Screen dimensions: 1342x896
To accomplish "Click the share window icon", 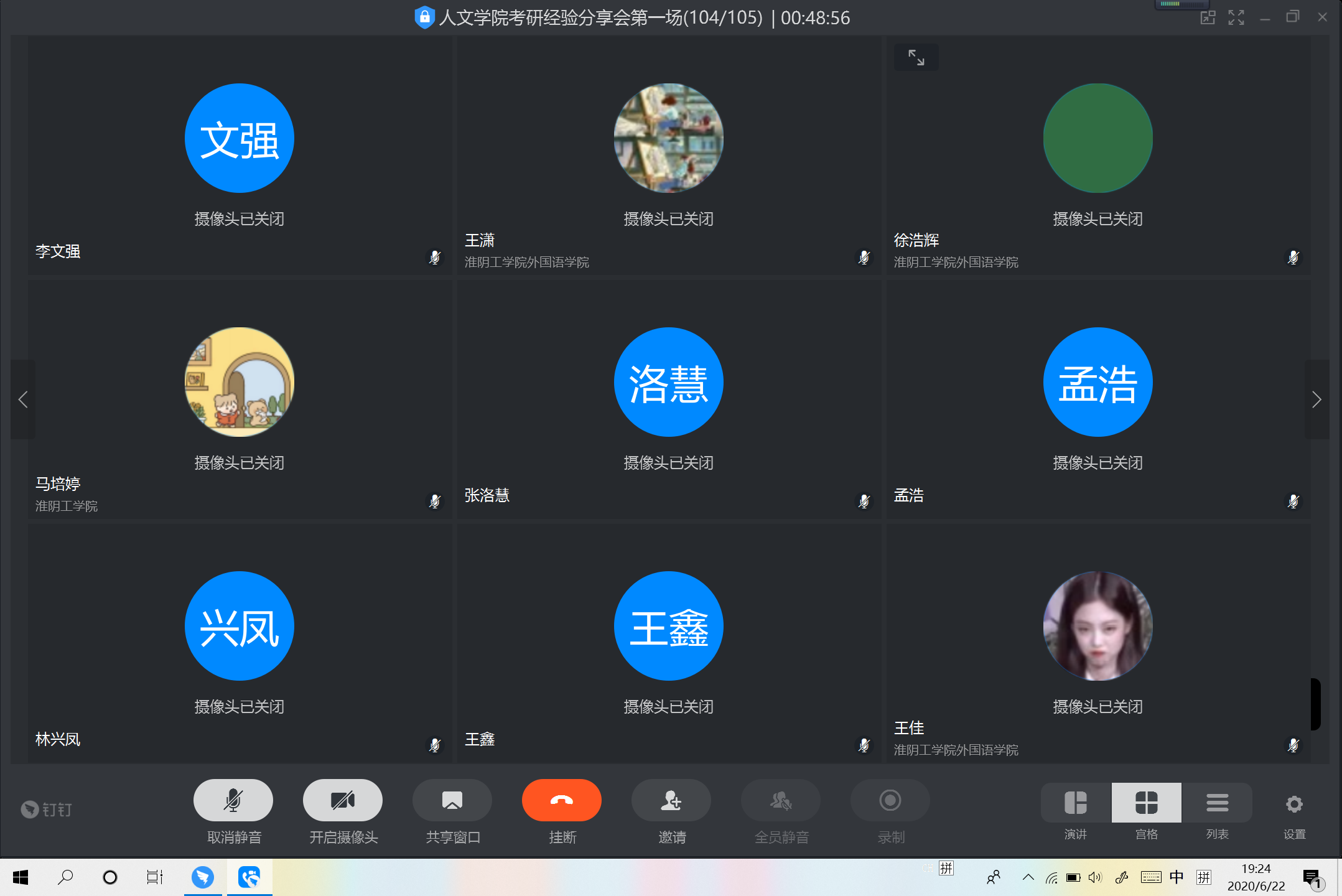I will 452,800.
